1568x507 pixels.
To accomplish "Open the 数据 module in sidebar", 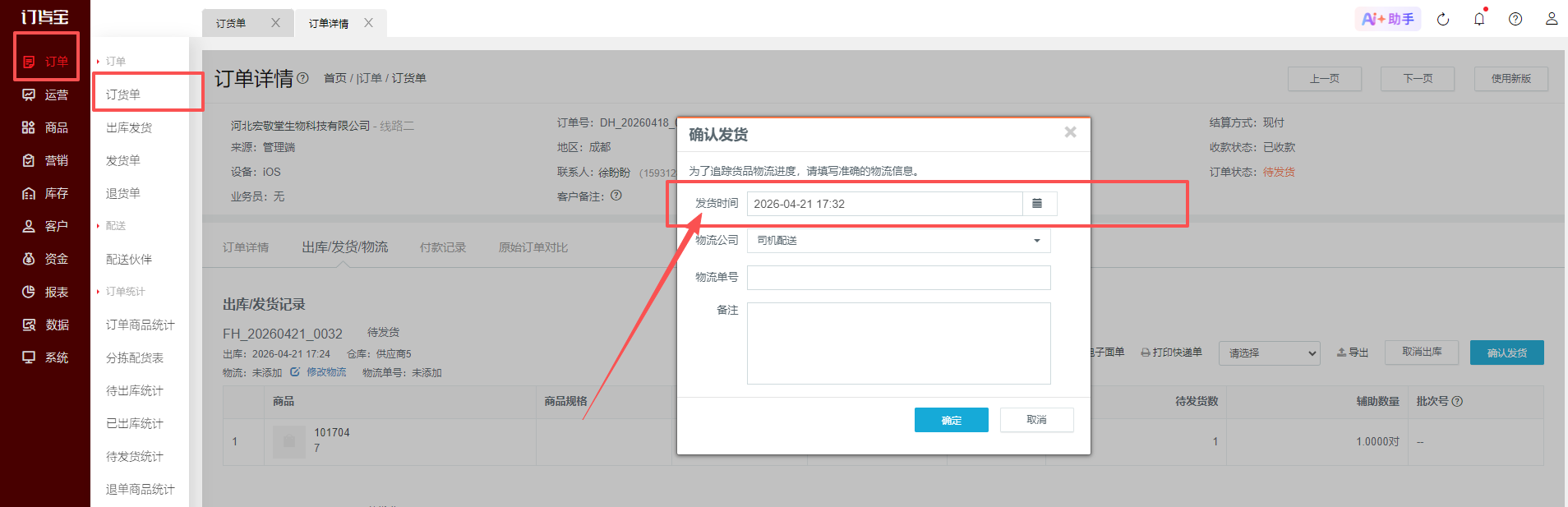I will 46,325.
